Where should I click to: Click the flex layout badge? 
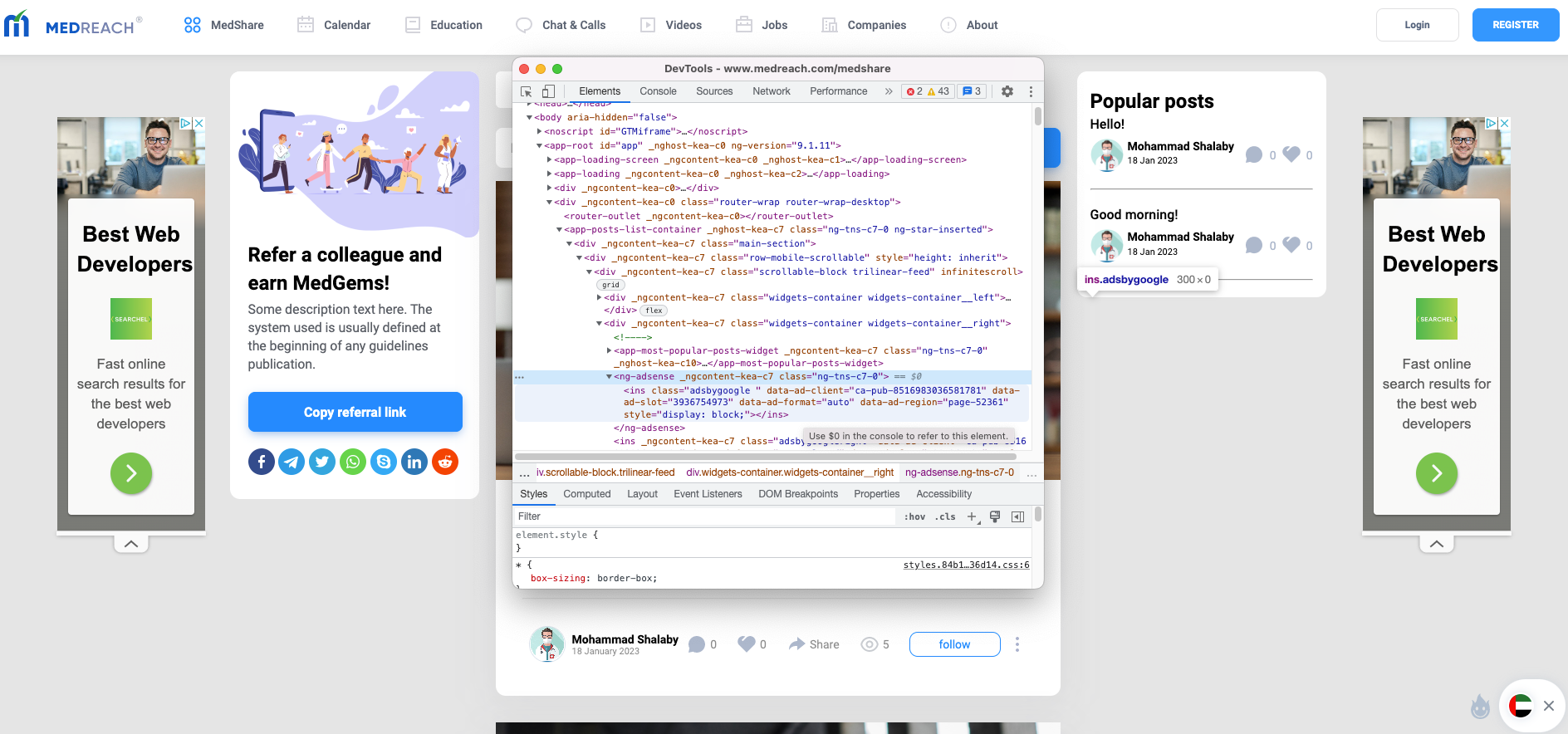pyautogui.click(x=654, y=311)
